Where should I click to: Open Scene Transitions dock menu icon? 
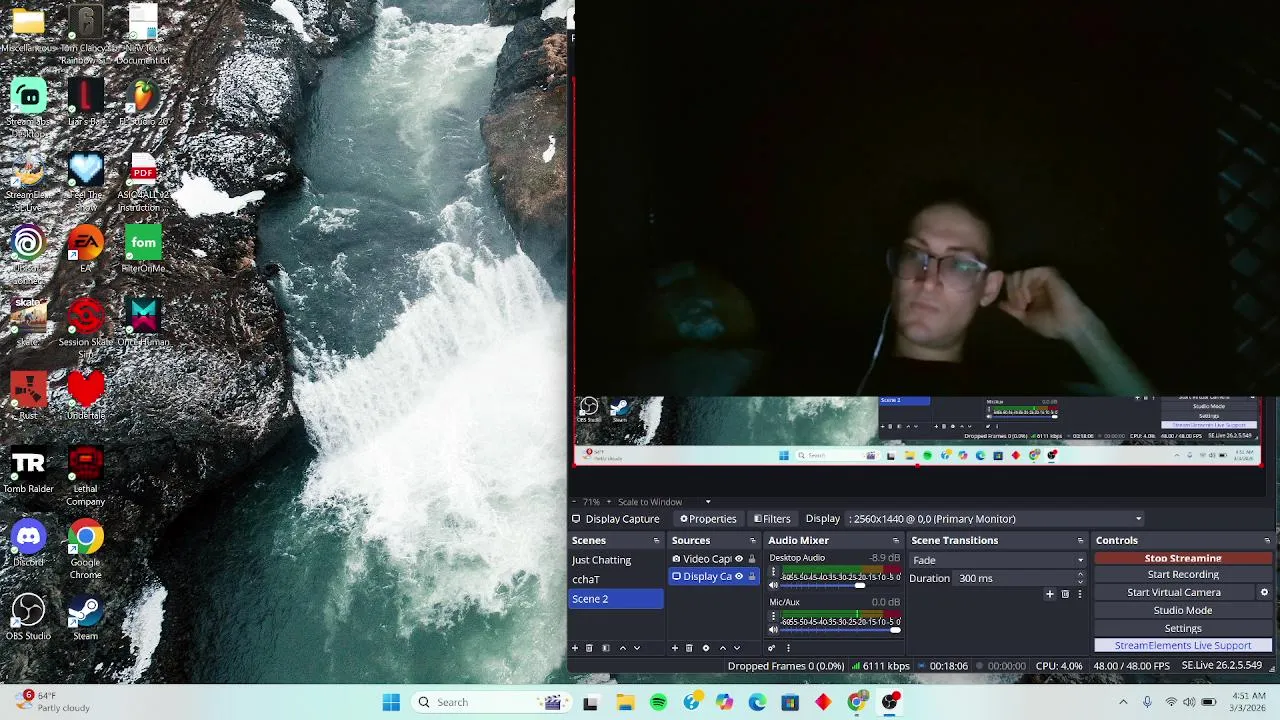coord(1080,541)
